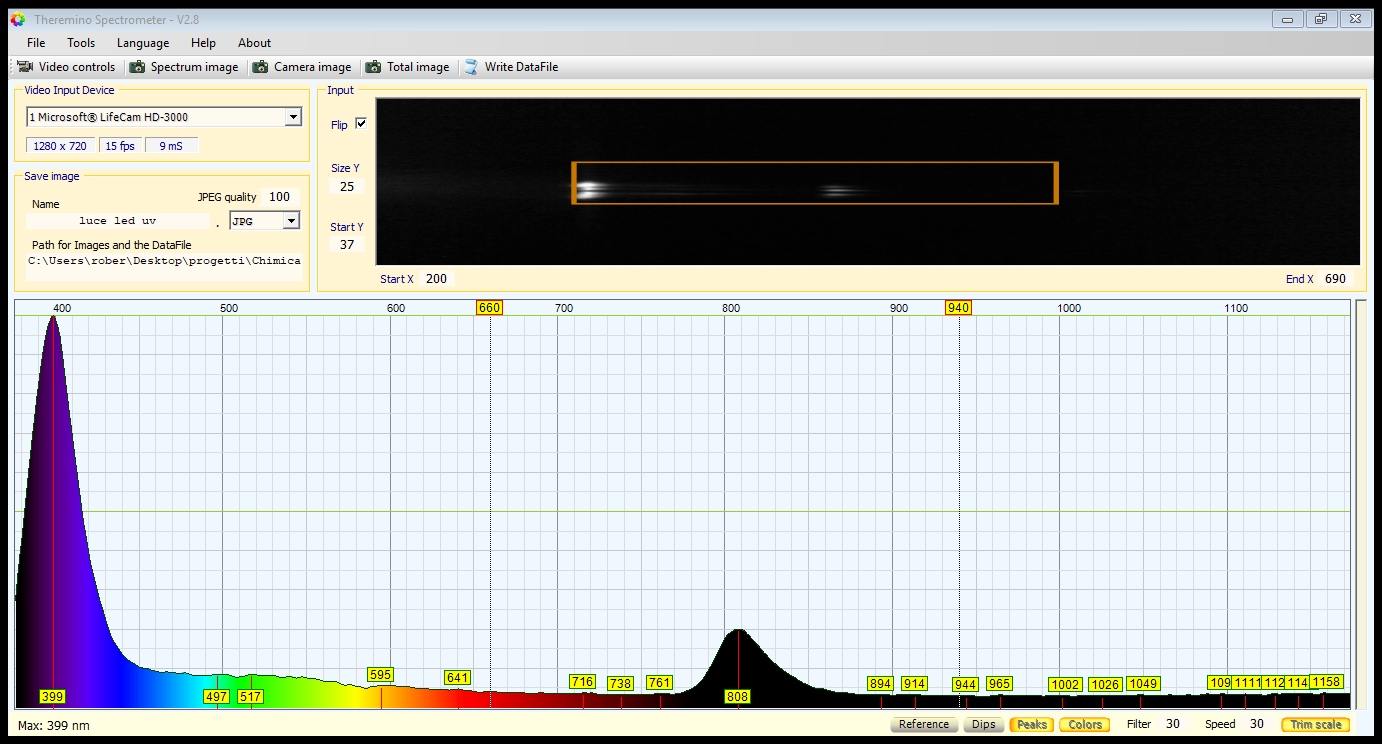Toggle the Flip checkbox
1382x744 pixels.
pyautogui.click(x=361, y=124)
